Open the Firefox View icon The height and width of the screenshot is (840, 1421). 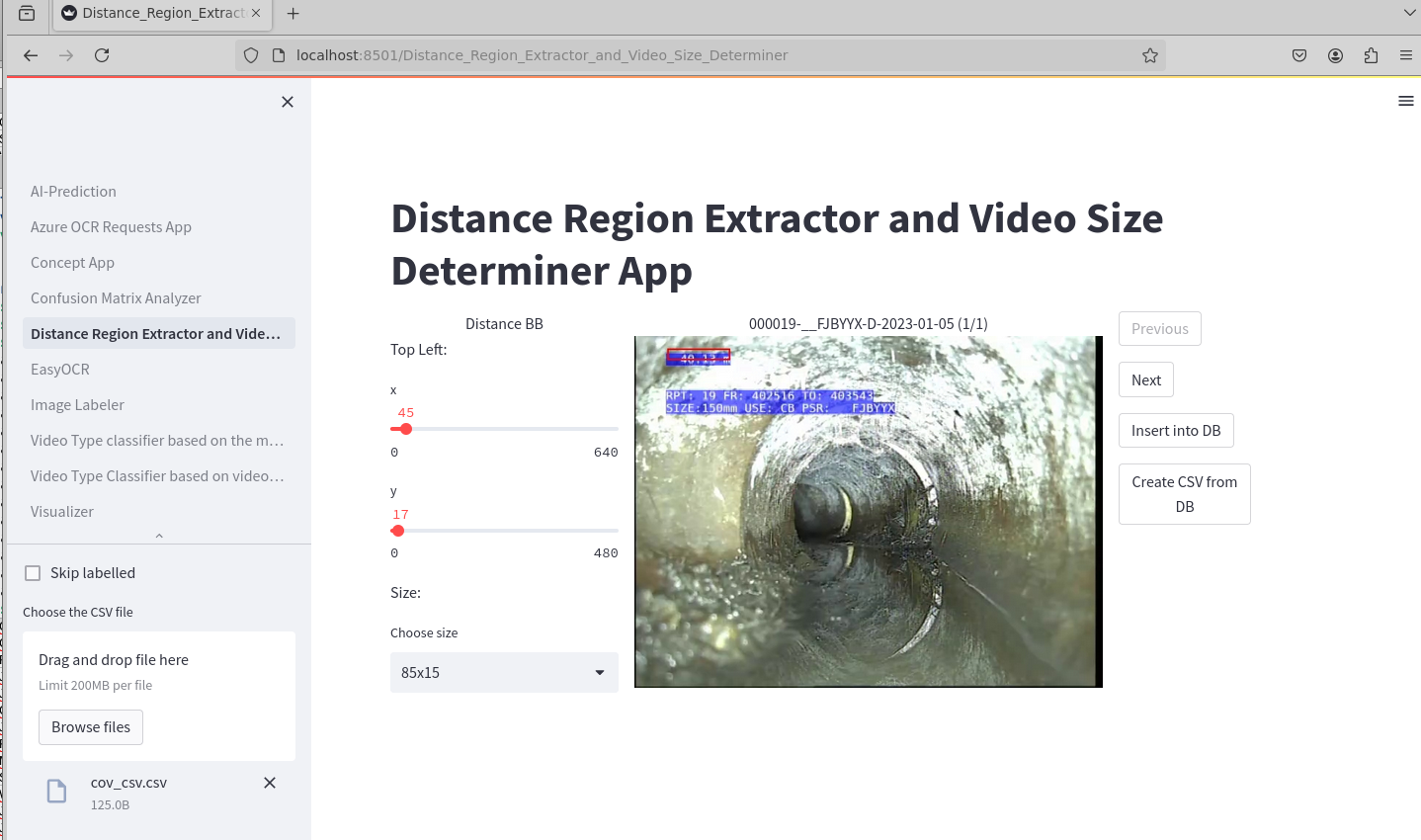pyautogui.click(x=27, y=13)
